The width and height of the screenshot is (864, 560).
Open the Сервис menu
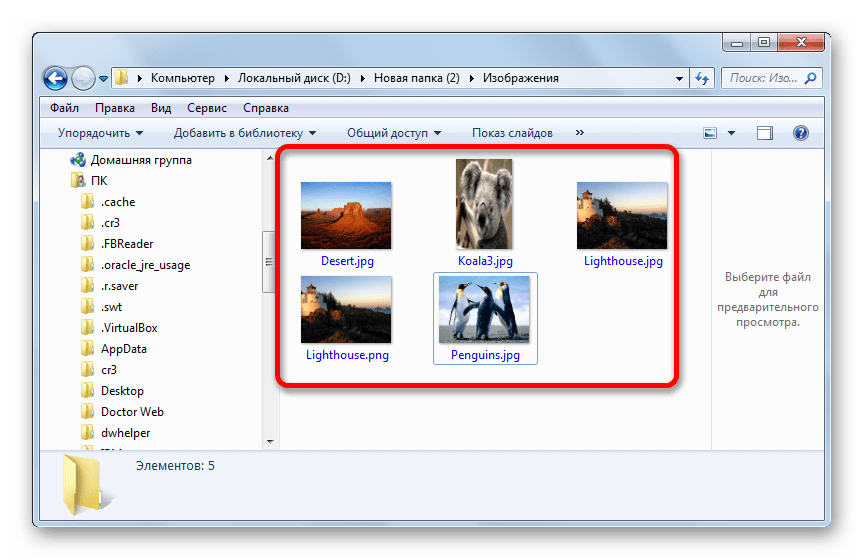[206, 108]
